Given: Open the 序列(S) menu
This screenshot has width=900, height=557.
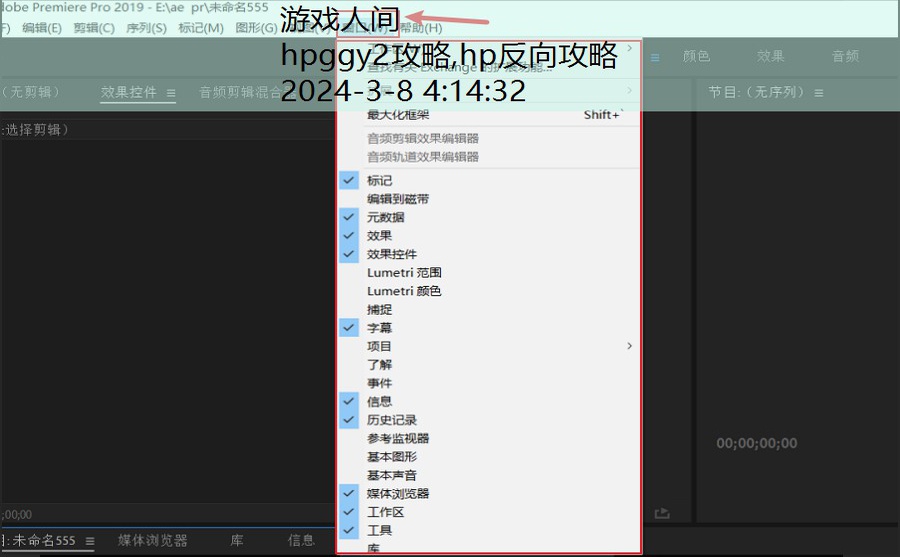Looking at the screenshot, I should point(146,28).
